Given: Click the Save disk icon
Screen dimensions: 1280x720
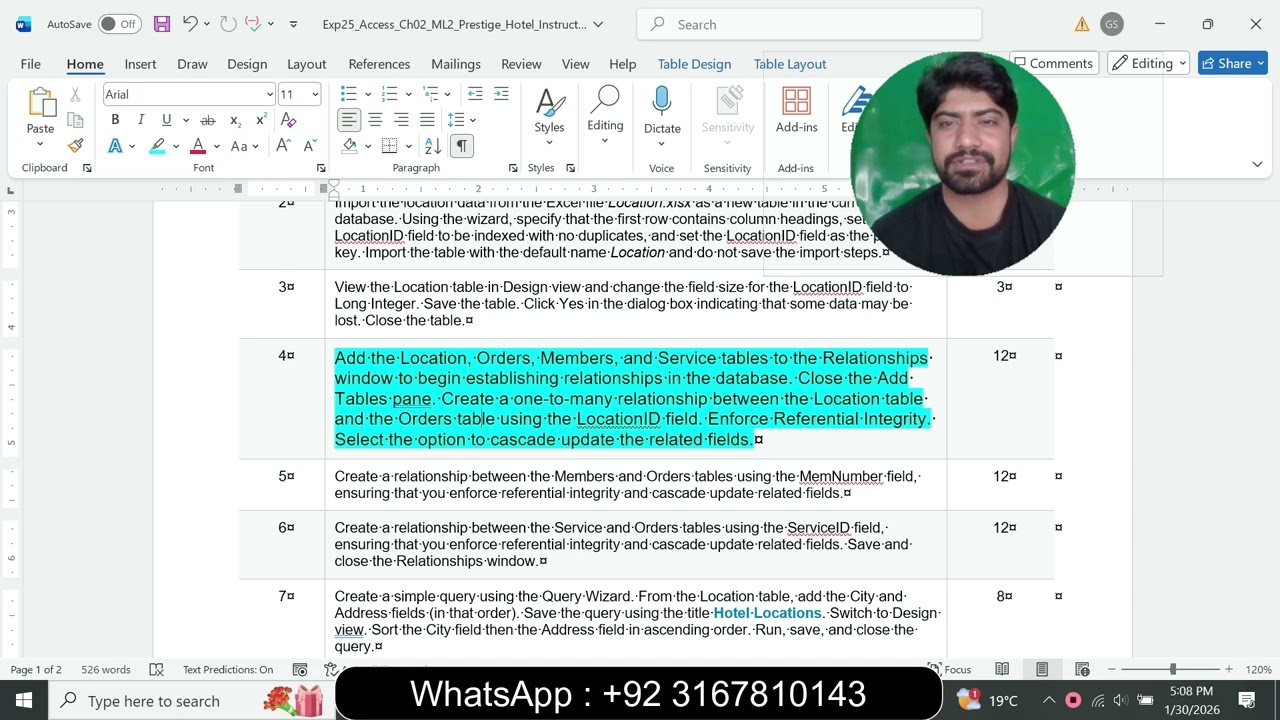Looking at the screenshot, I should pos(162,24).
